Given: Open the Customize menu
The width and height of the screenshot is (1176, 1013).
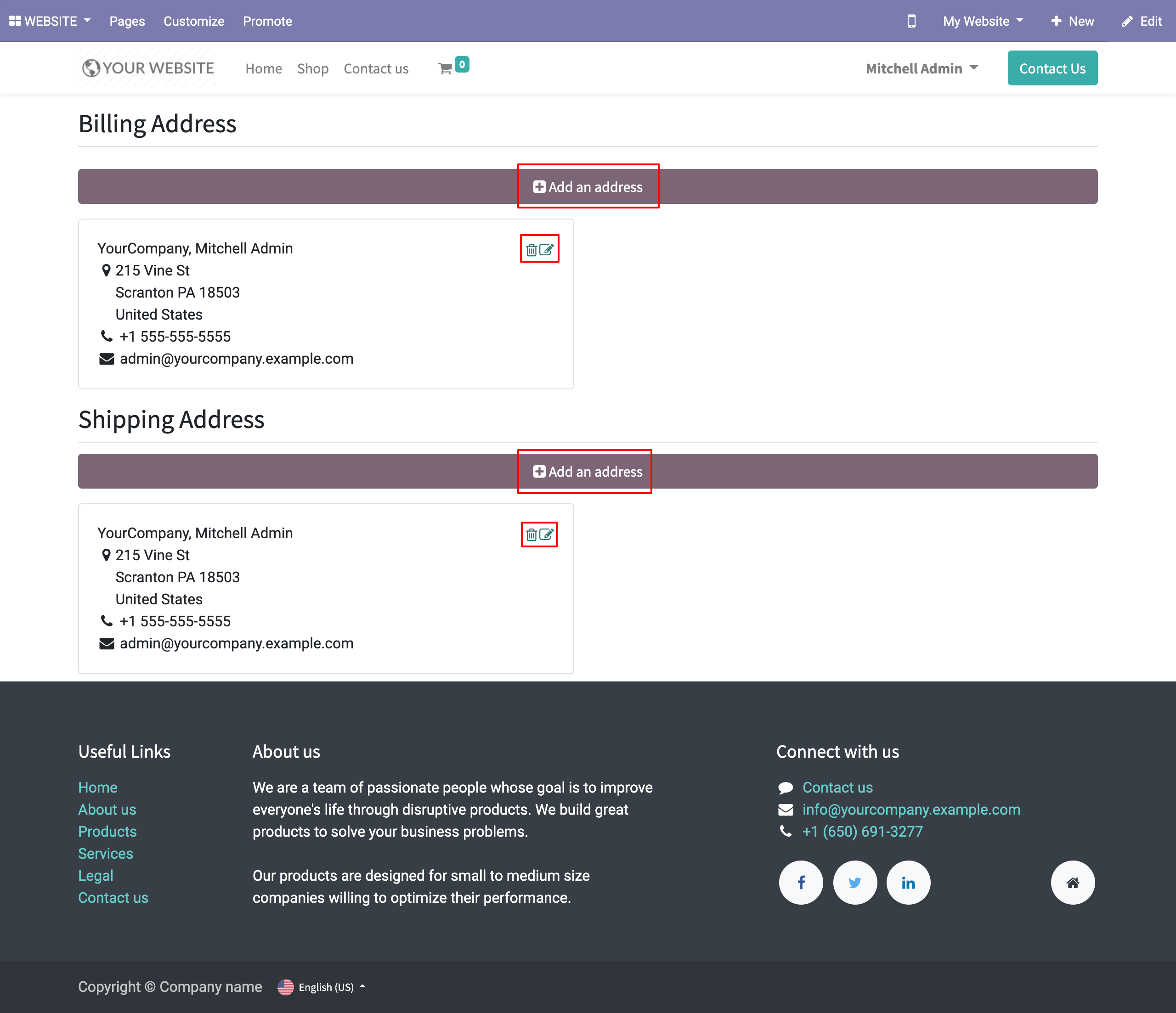Looking at the screenshot, I should (x=193, y=21).
